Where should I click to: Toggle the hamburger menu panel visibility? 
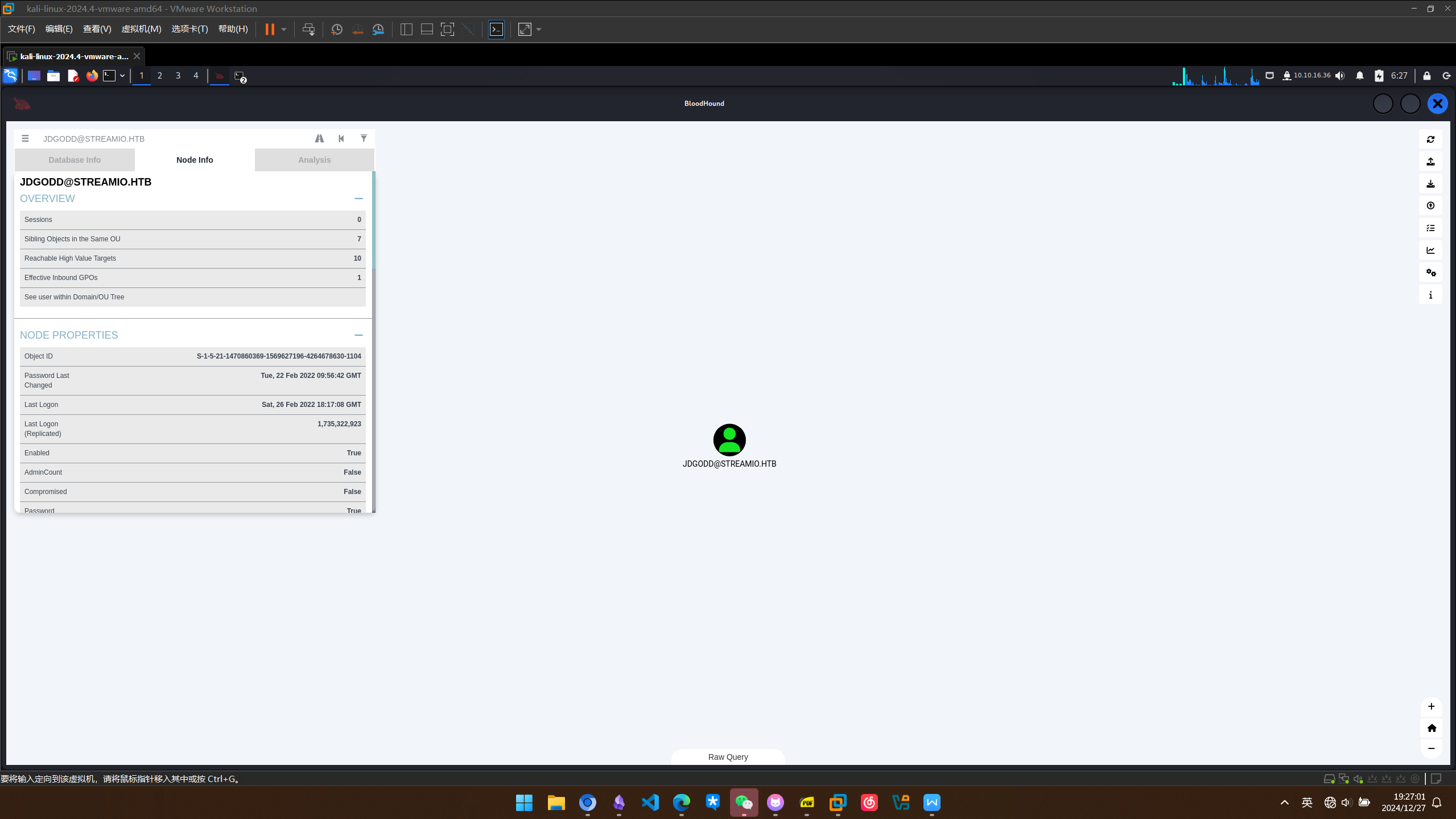25,138
